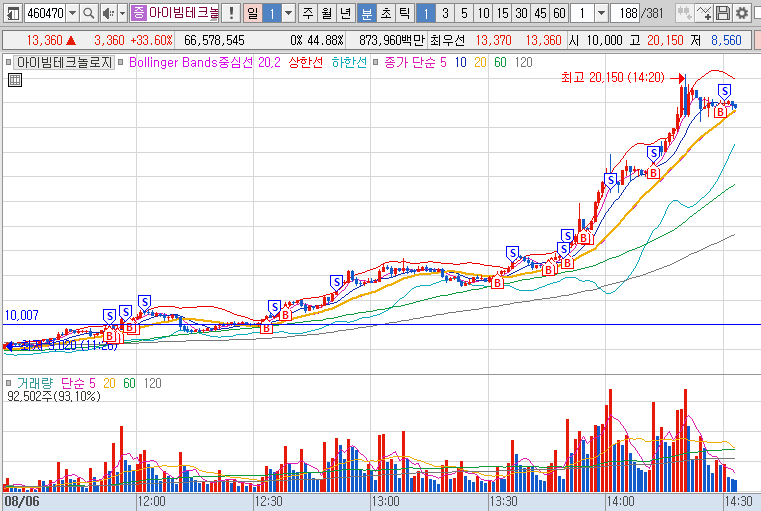Choose the 60 minute interval
The width and height of the screenshot is (761, 511).
559,13
